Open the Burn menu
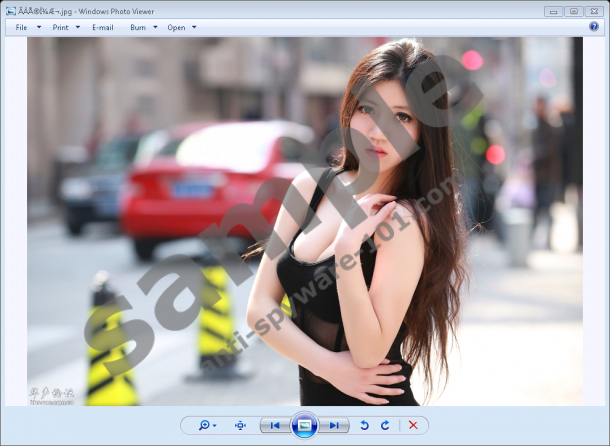The width and height of the screenshot is (610, 446). point(138,27)
